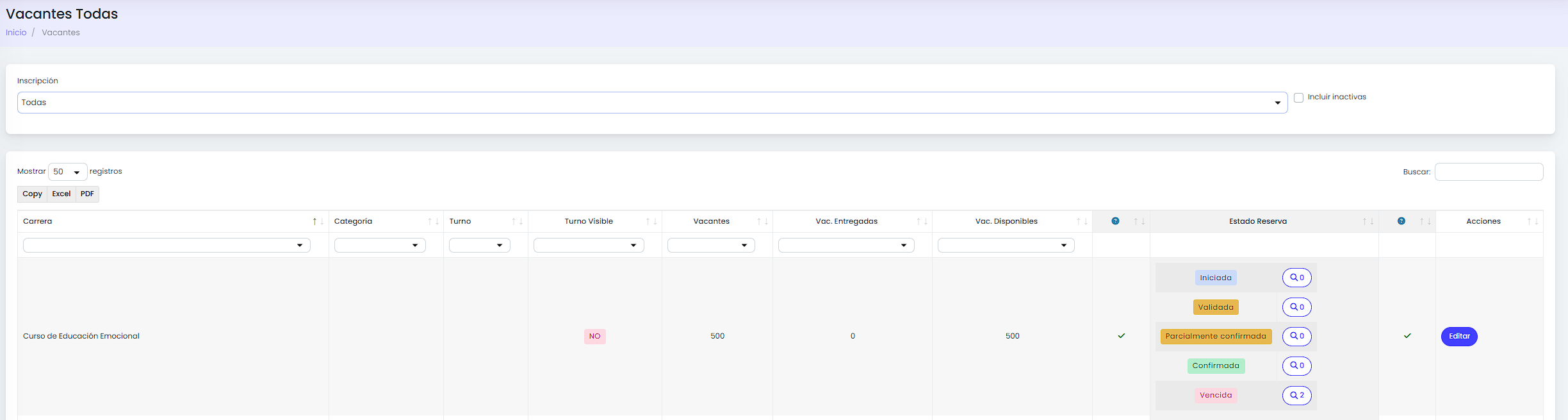Viewport: 1568px width, 420px height.
Task: Go to Inicio via the breadcrumb
Action: pyautogui.click(x=16, y=33)
